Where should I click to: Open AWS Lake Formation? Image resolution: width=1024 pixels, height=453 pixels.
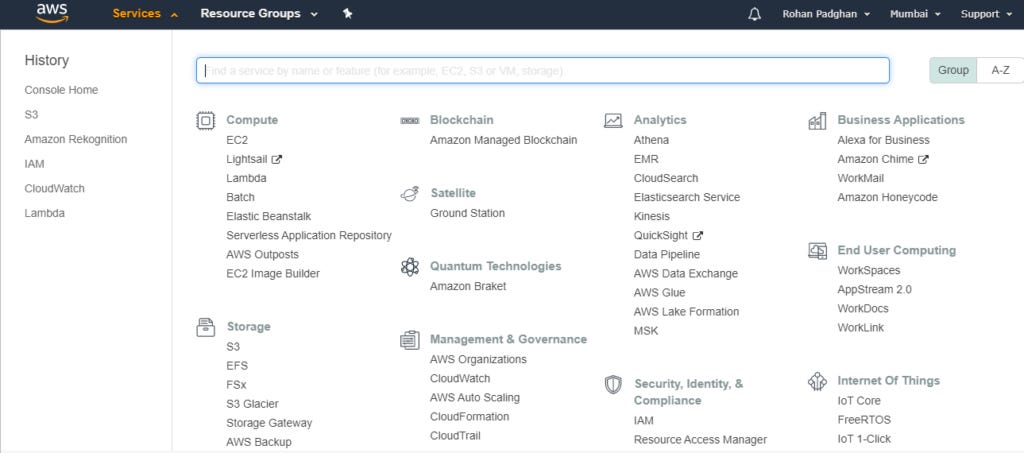[686, 312]
